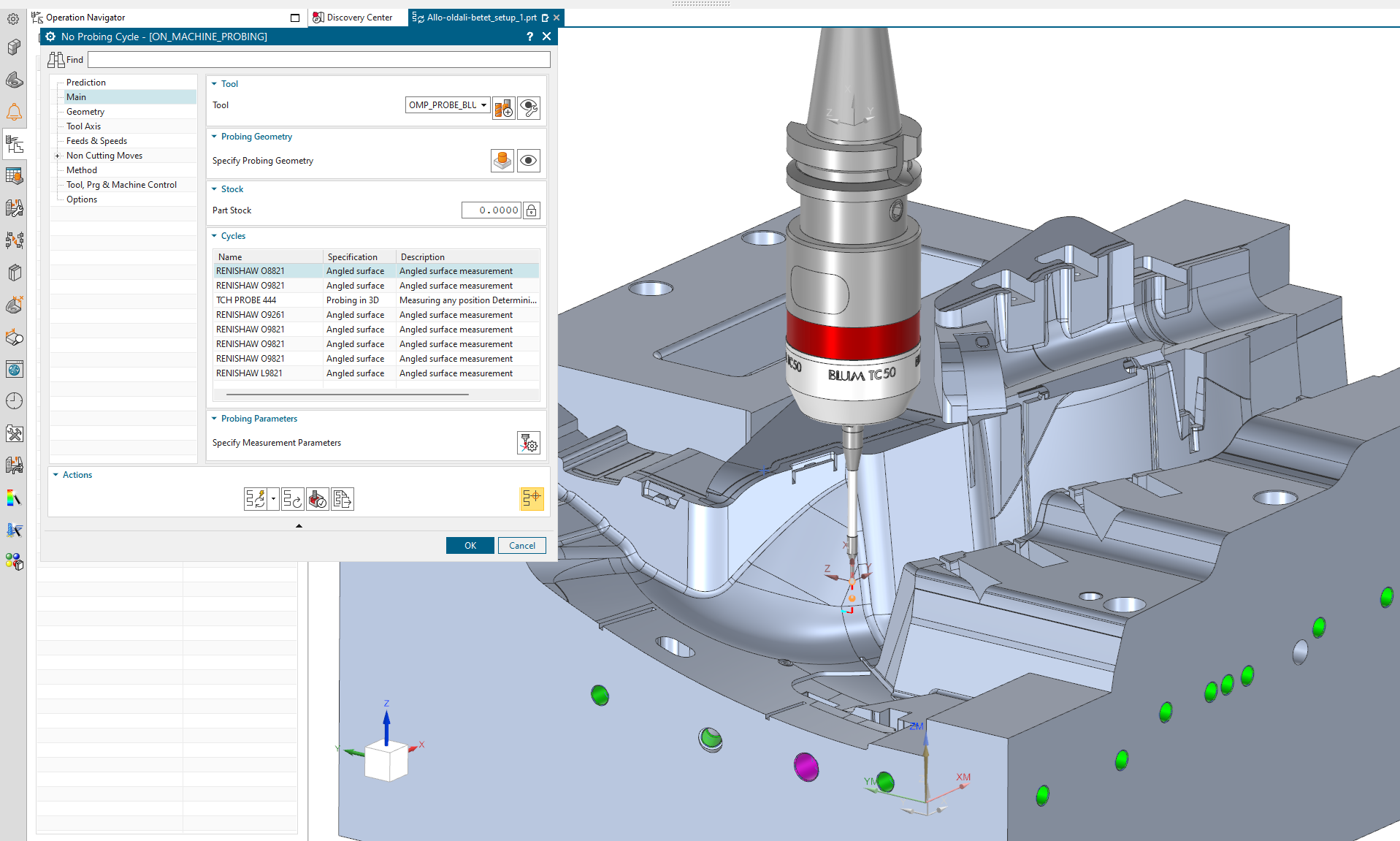Open the dropdown arrow beside the Generate icon
Viewport: 1400px width, 841px height.
pos(274,499)
